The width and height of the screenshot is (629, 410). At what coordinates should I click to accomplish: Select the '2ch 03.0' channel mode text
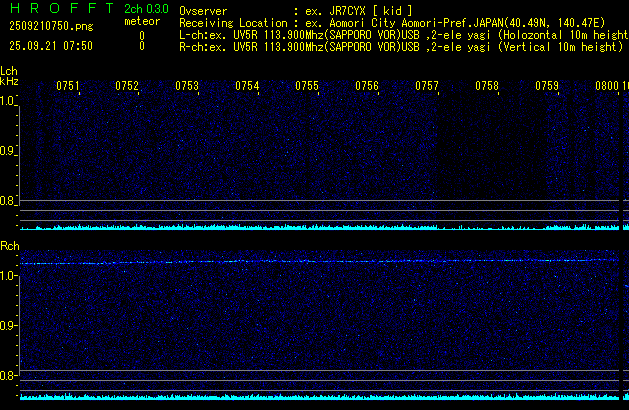pos(145,9)
